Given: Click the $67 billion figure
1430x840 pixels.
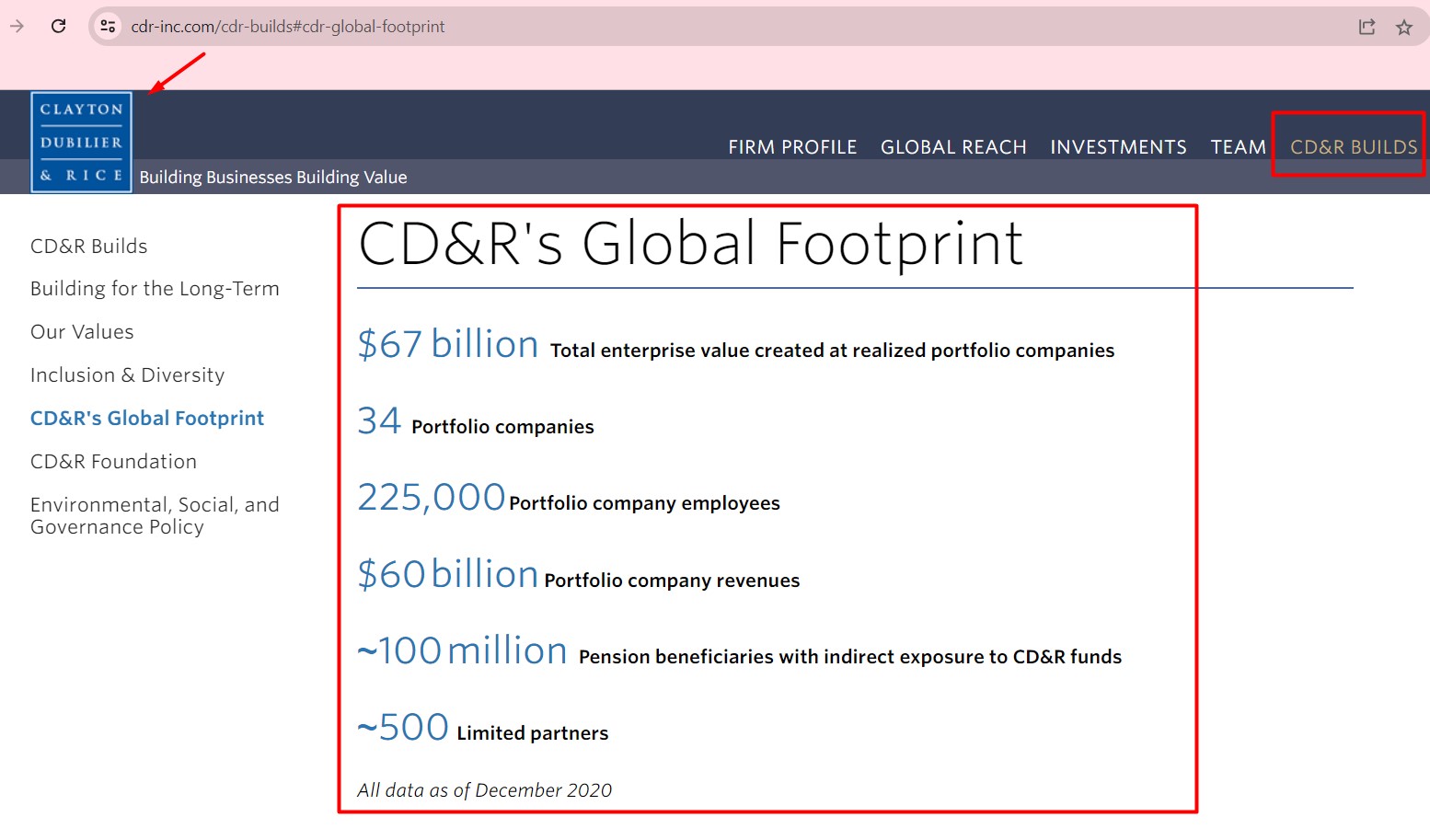Looking at the screenshot, I should tap(448, 344).
